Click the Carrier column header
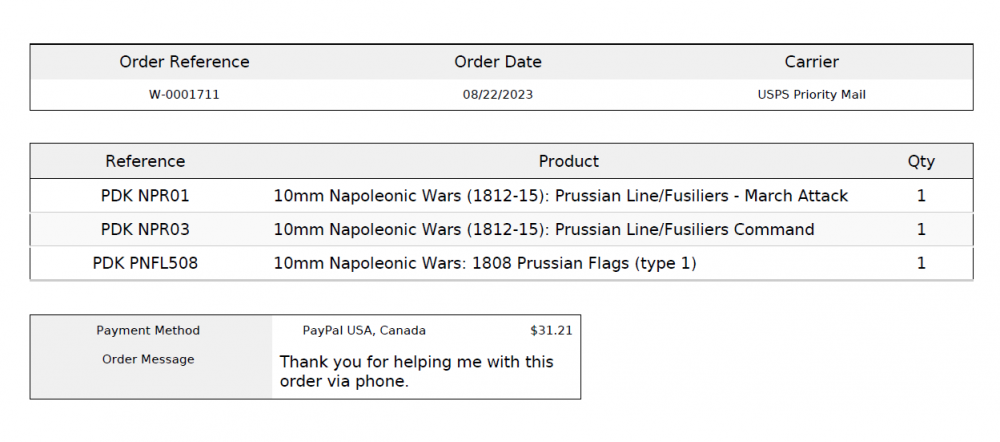 click(811, 62)
